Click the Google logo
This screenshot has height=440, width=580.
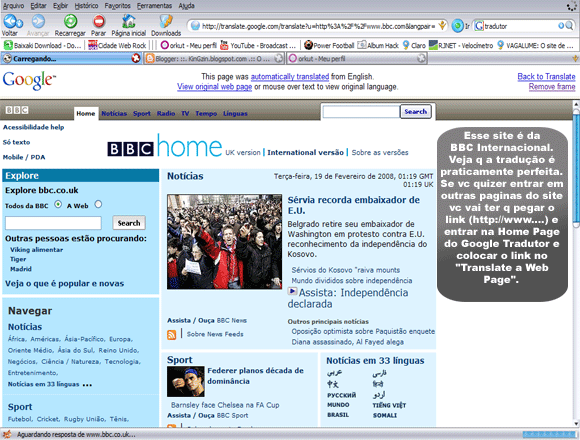pyautogui.click(x=29, y=80)
